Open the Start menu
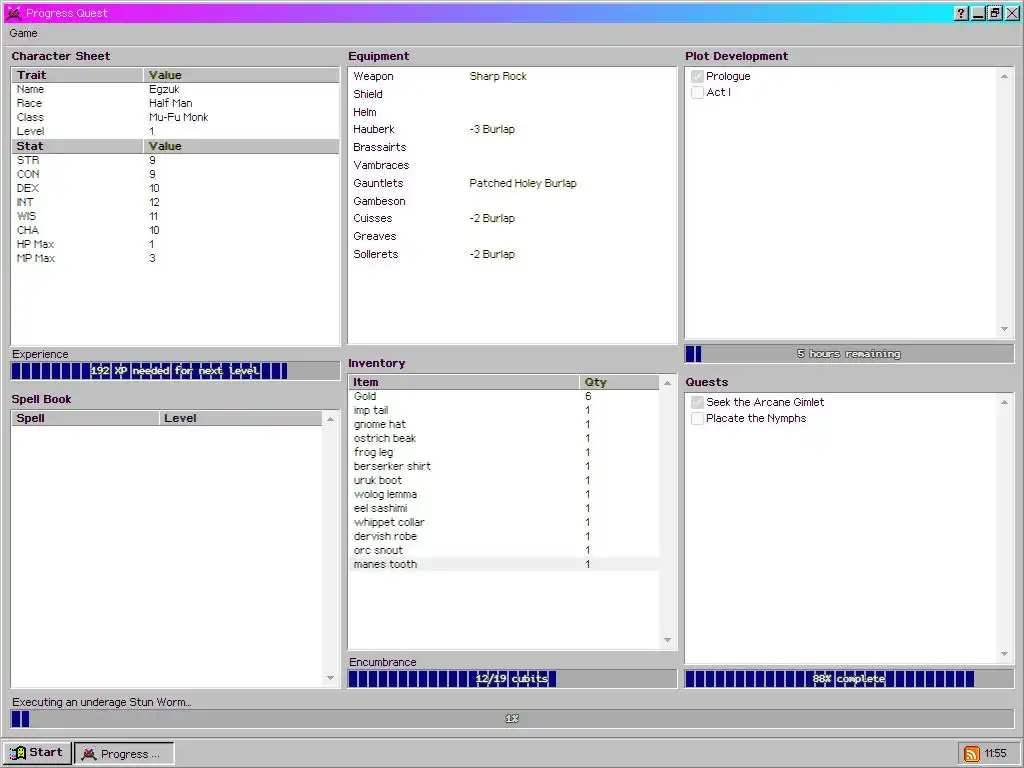Viewport: 1024px width, 768px height. pos(37,753)
